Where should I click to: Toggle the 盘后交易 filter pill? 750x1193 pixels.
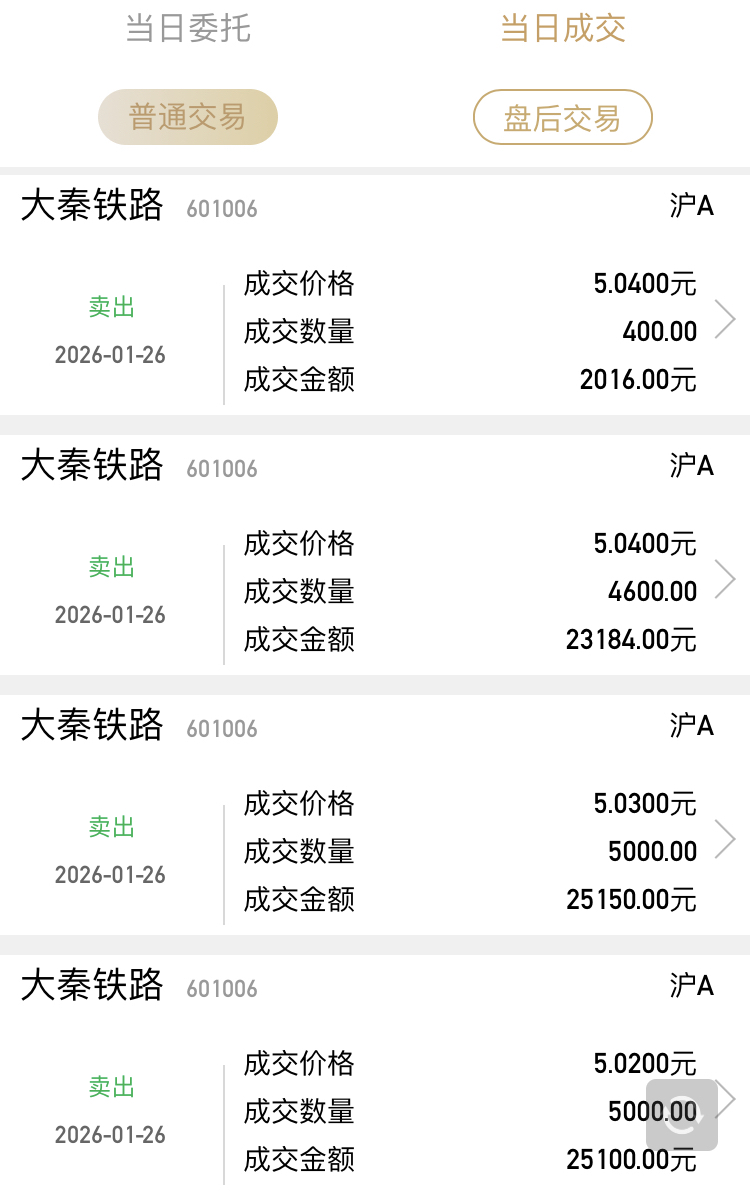coord(563,117)
